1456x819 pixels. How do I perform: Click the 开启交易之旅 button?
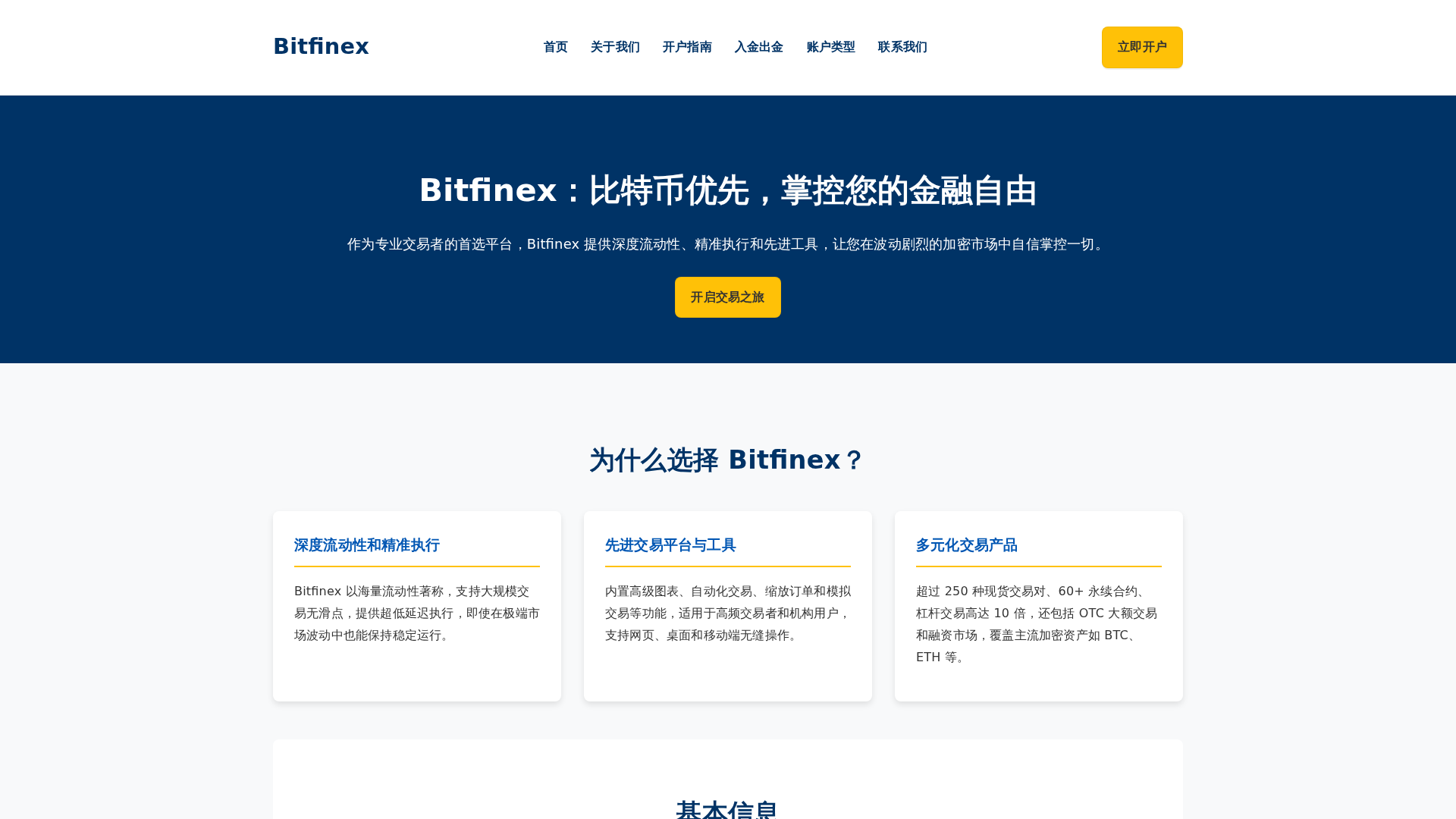727,297
